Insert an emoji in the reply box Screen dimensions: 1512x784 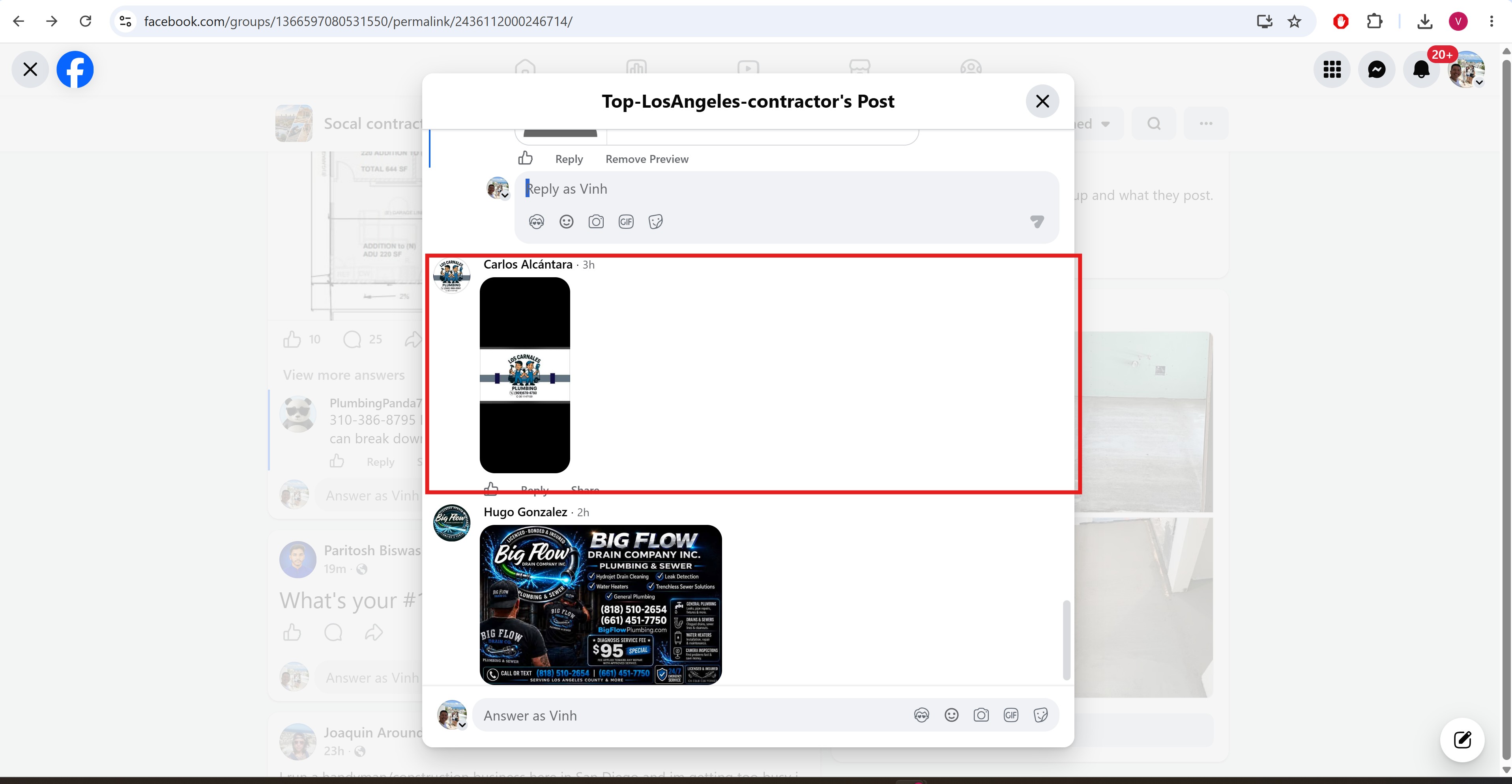point(567,222)
